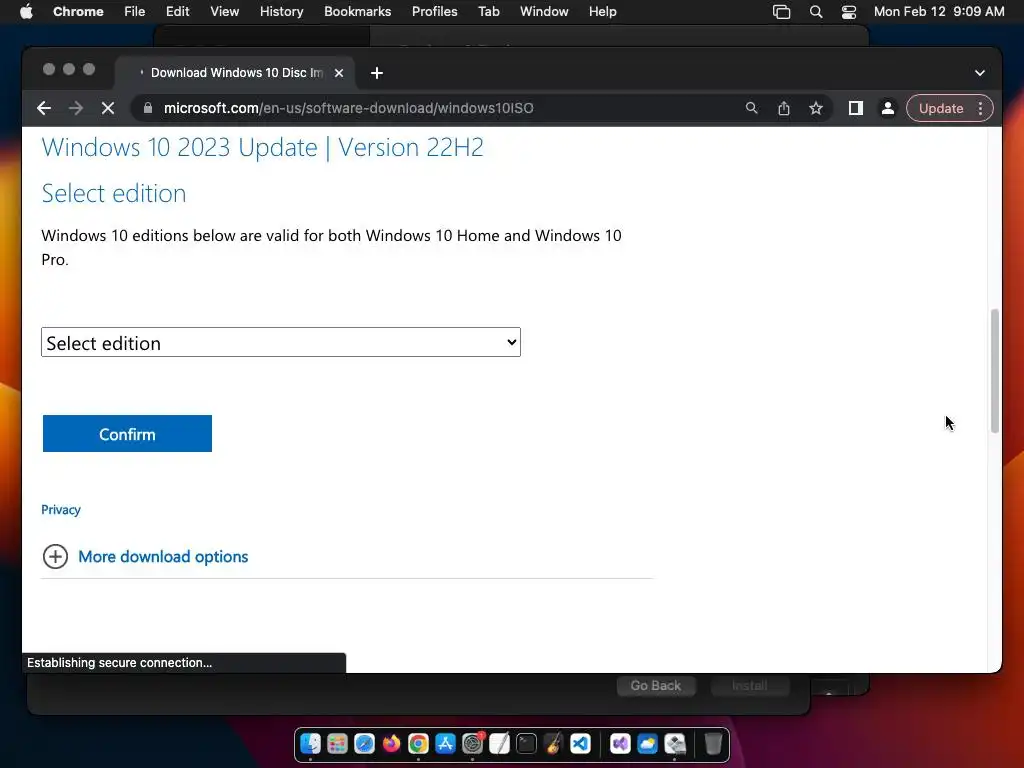Viewport: 1024px width, 768px height.
Task: Open System Settings from the Dock
Action: tap(472, 744)
